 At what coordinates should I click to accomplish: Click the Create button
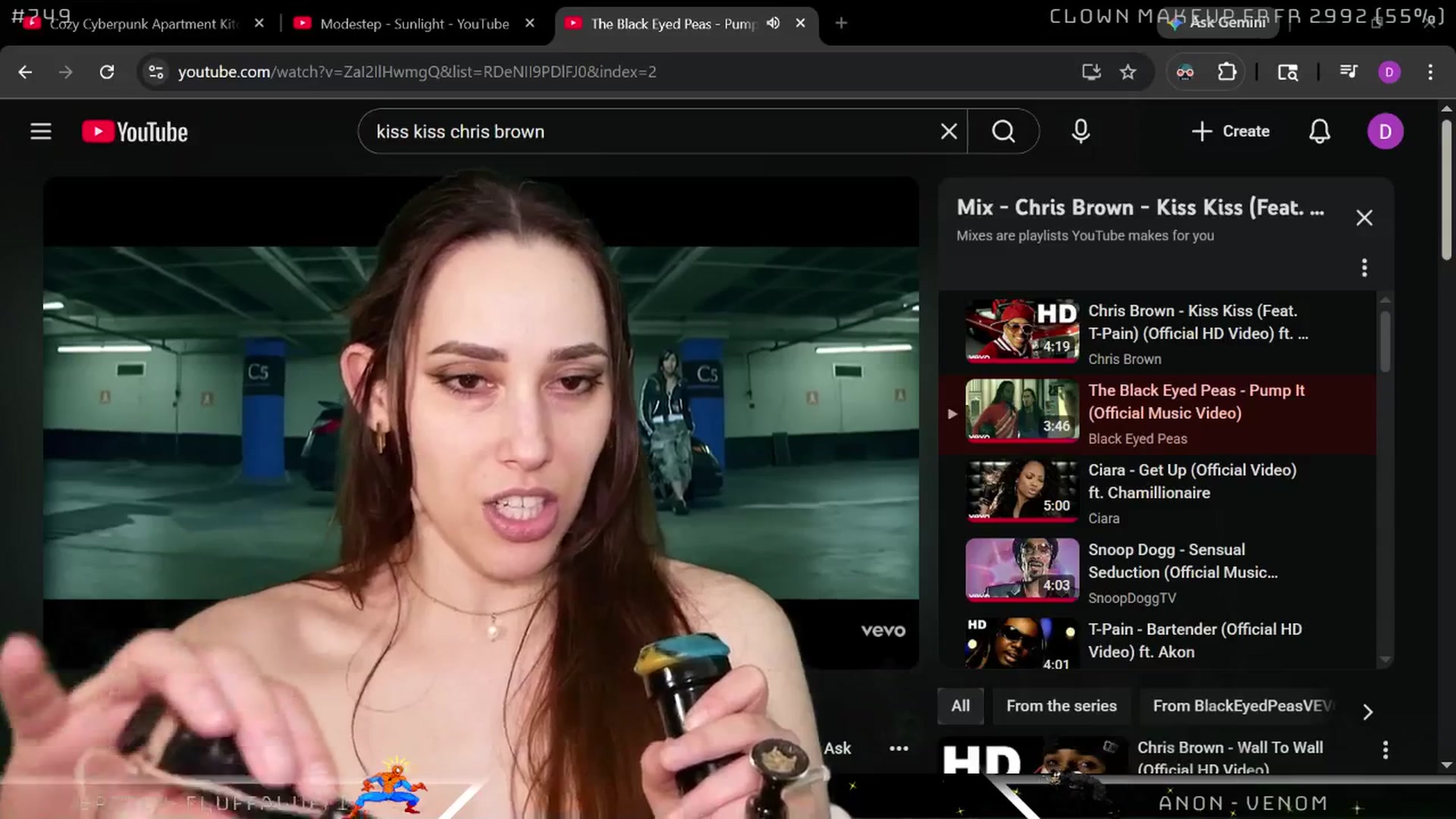(1230, 132)
